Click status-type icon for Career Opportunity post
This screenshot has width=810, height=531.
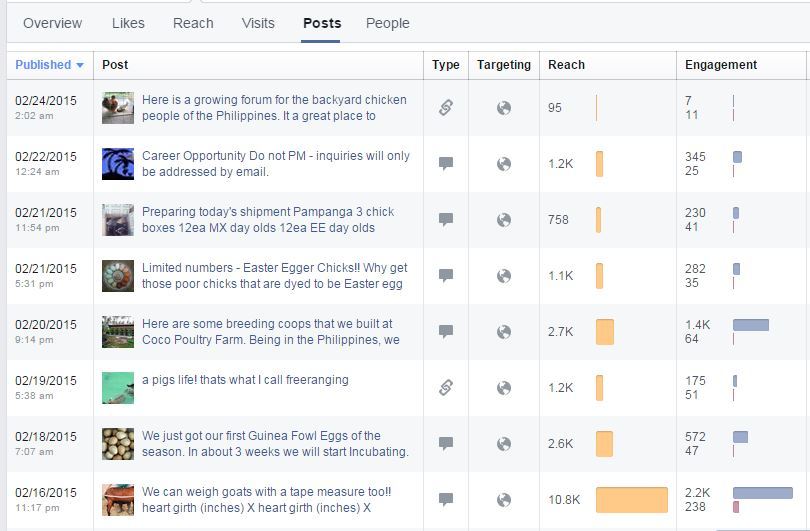click(446, 164)
